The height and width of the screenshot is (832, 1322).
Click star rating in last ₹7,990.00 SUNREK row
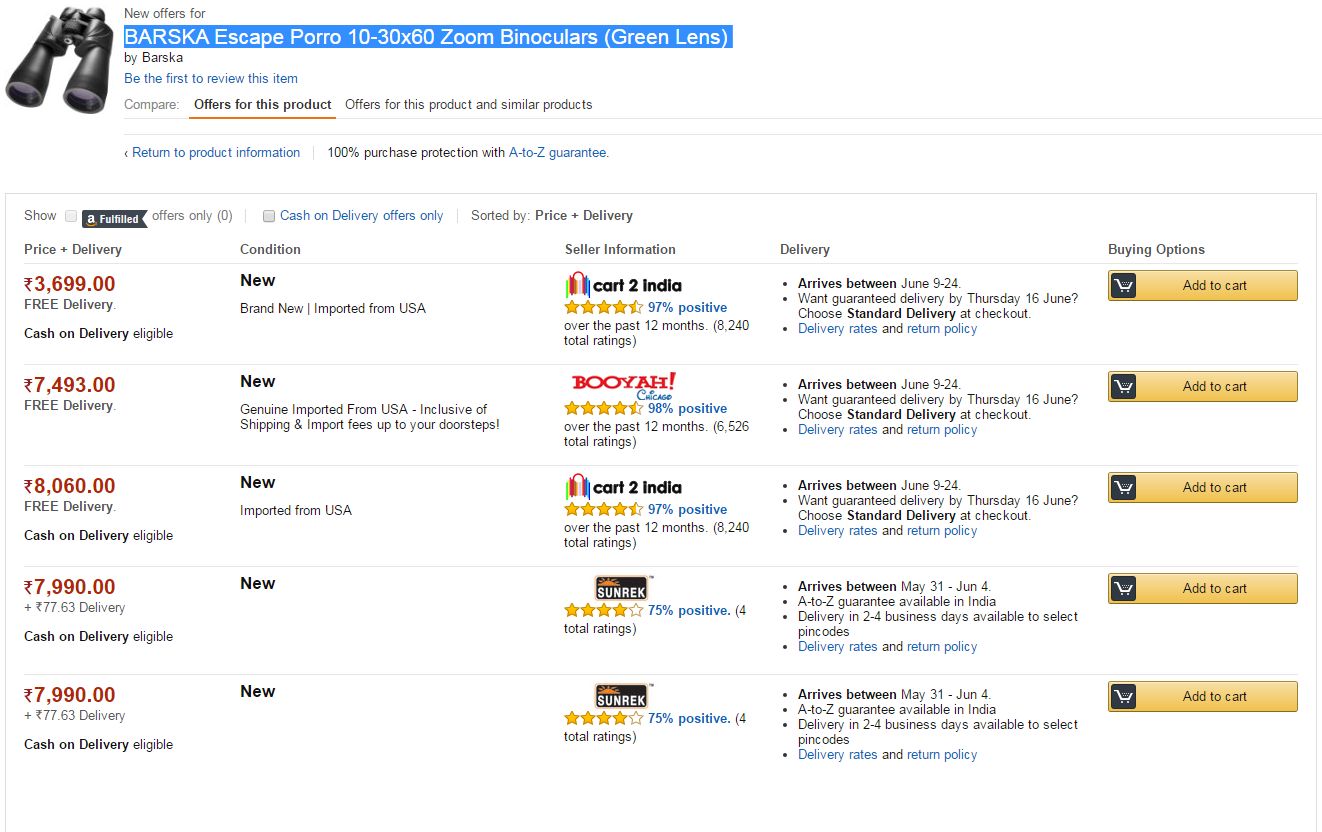click(603, 718)
